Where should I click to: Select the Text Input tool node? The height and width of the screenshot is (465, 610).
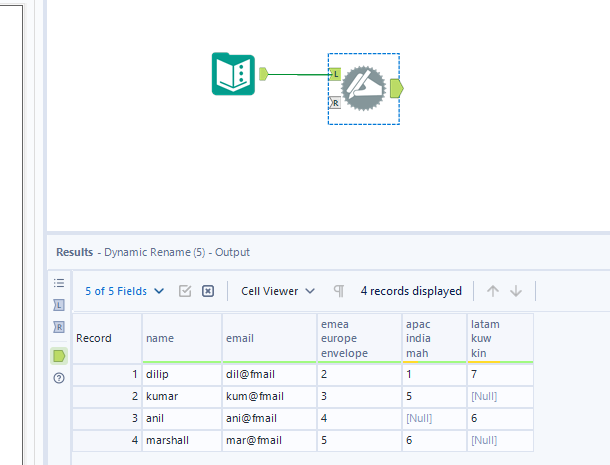235,74
